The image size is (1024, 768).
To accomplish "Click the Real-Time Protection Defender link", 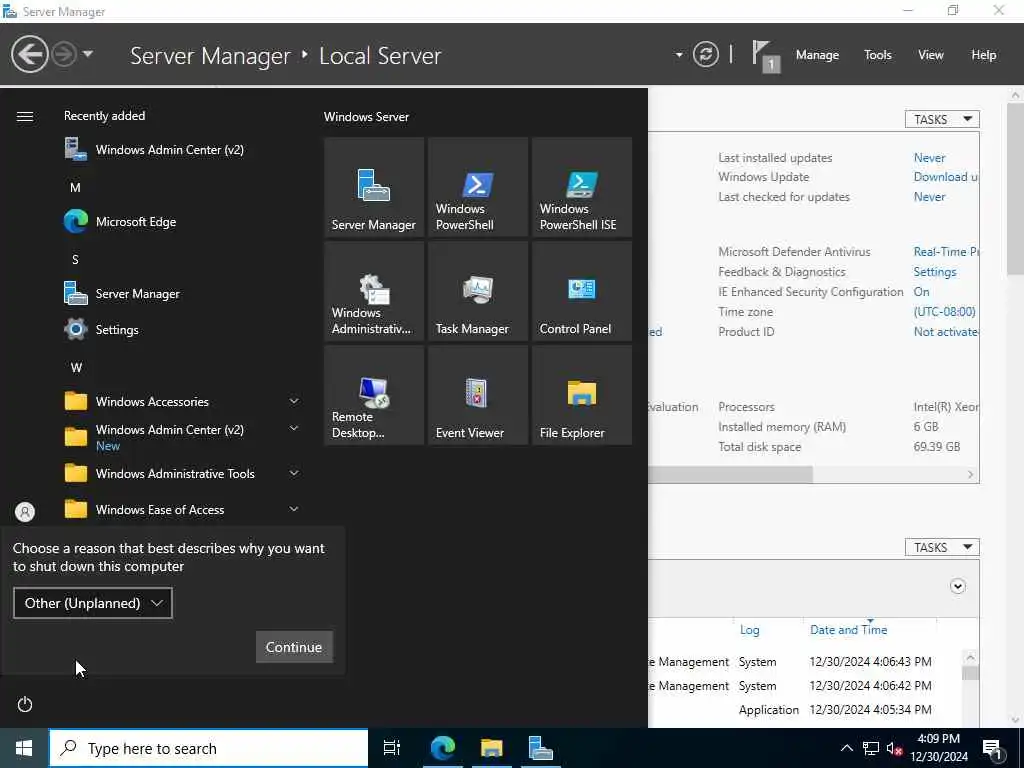I will 946,251.
